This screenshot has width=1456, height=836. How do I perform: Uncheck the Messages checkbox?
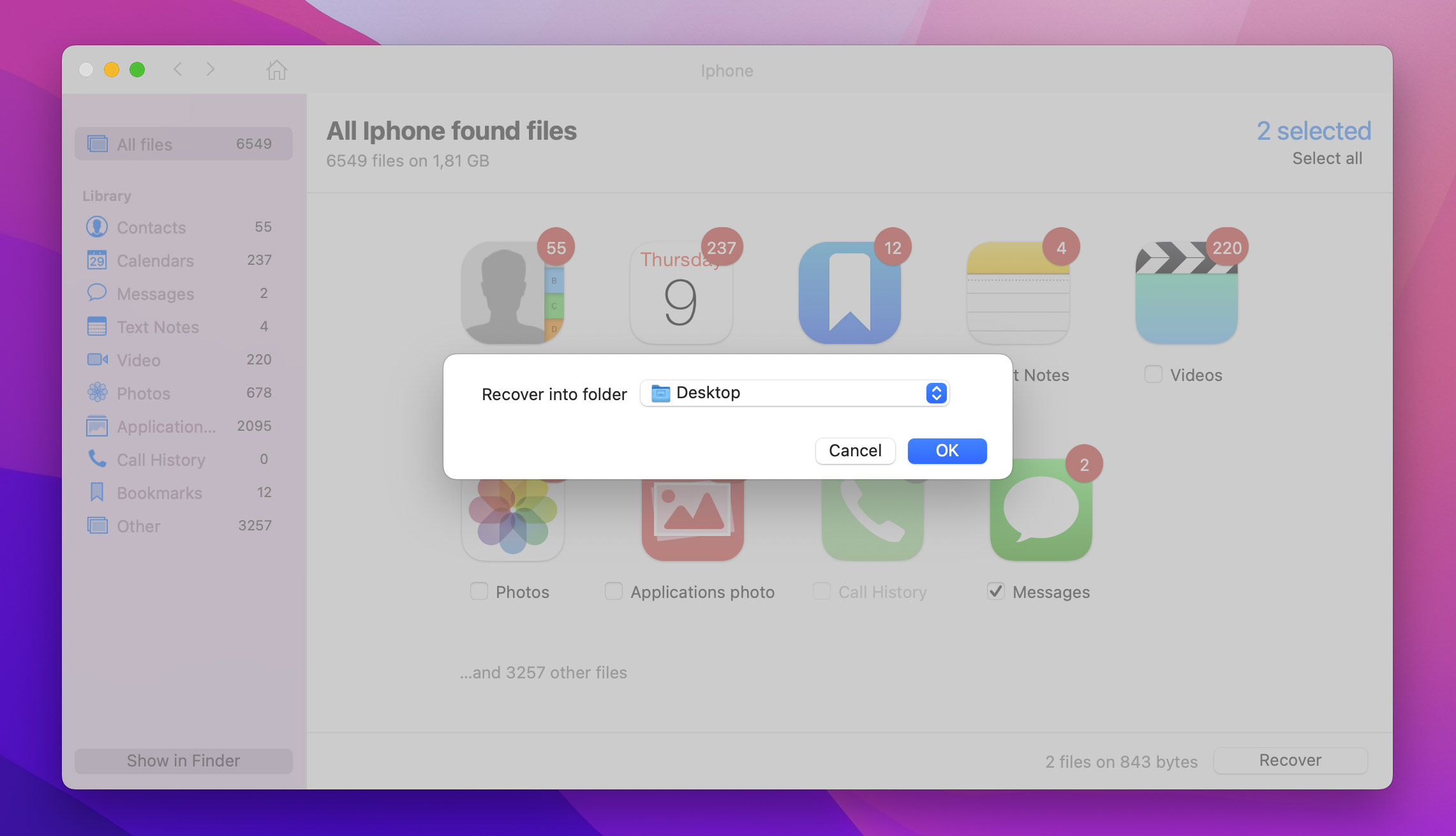[995, 591]
